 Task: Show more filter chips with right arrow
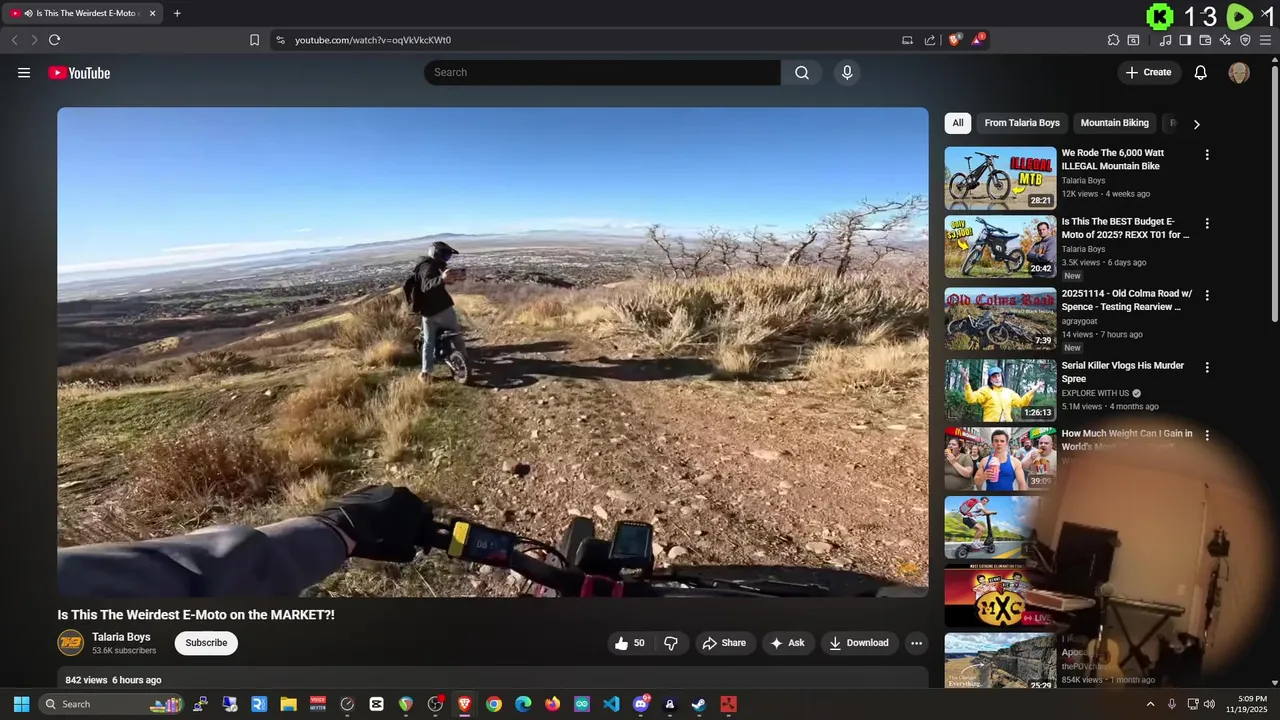pyautogui.click(x=1196, y=124)
